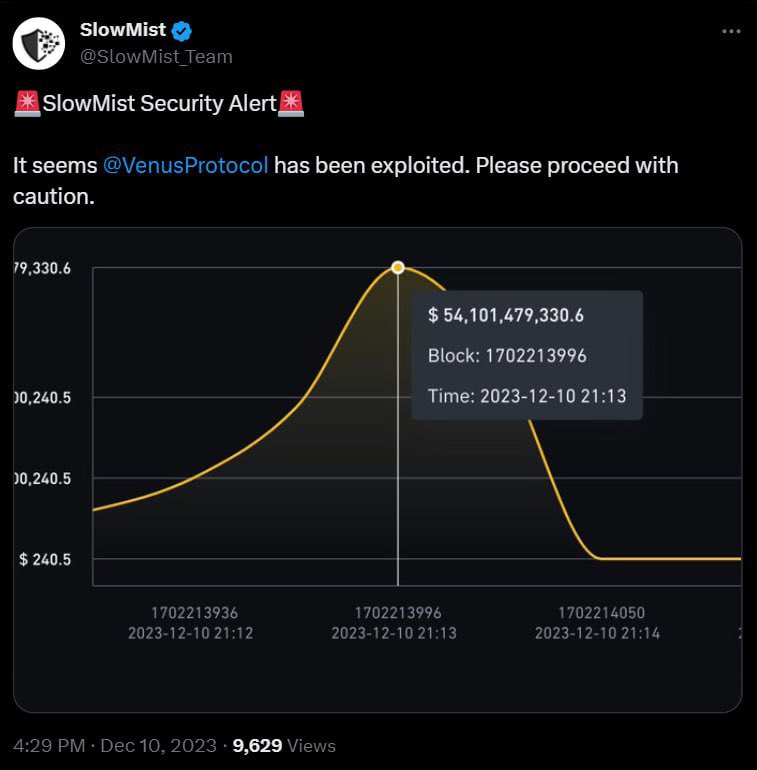The image size is (757, 770).
Task: Open the embedded chart image
Action: (x=378, y=470)
